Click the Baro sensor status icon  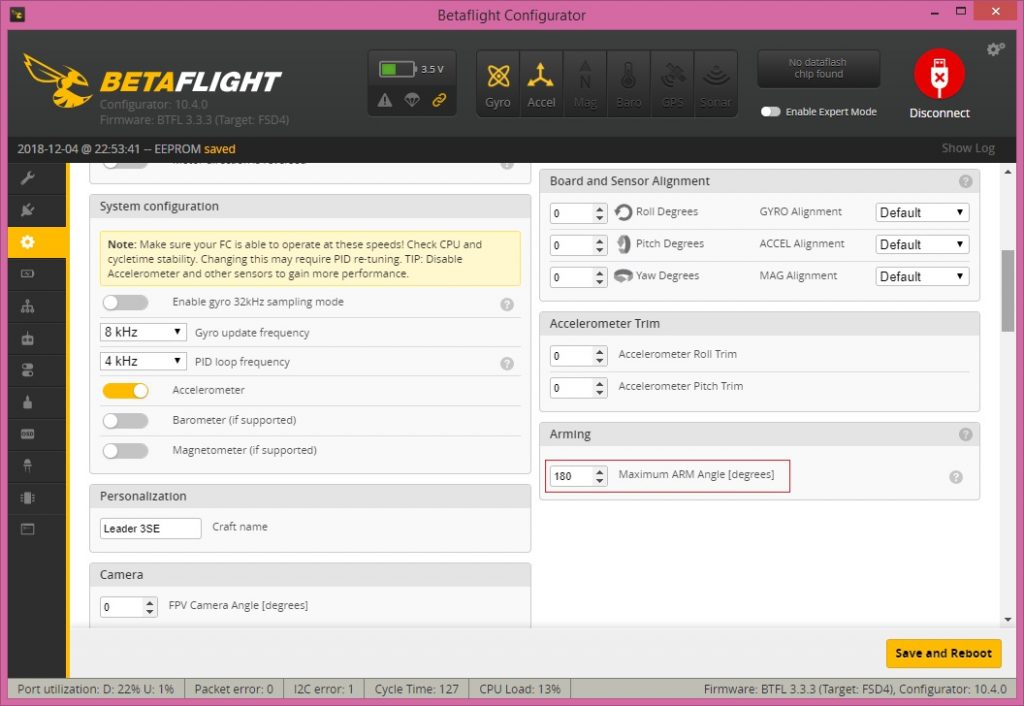pos(628,84)
